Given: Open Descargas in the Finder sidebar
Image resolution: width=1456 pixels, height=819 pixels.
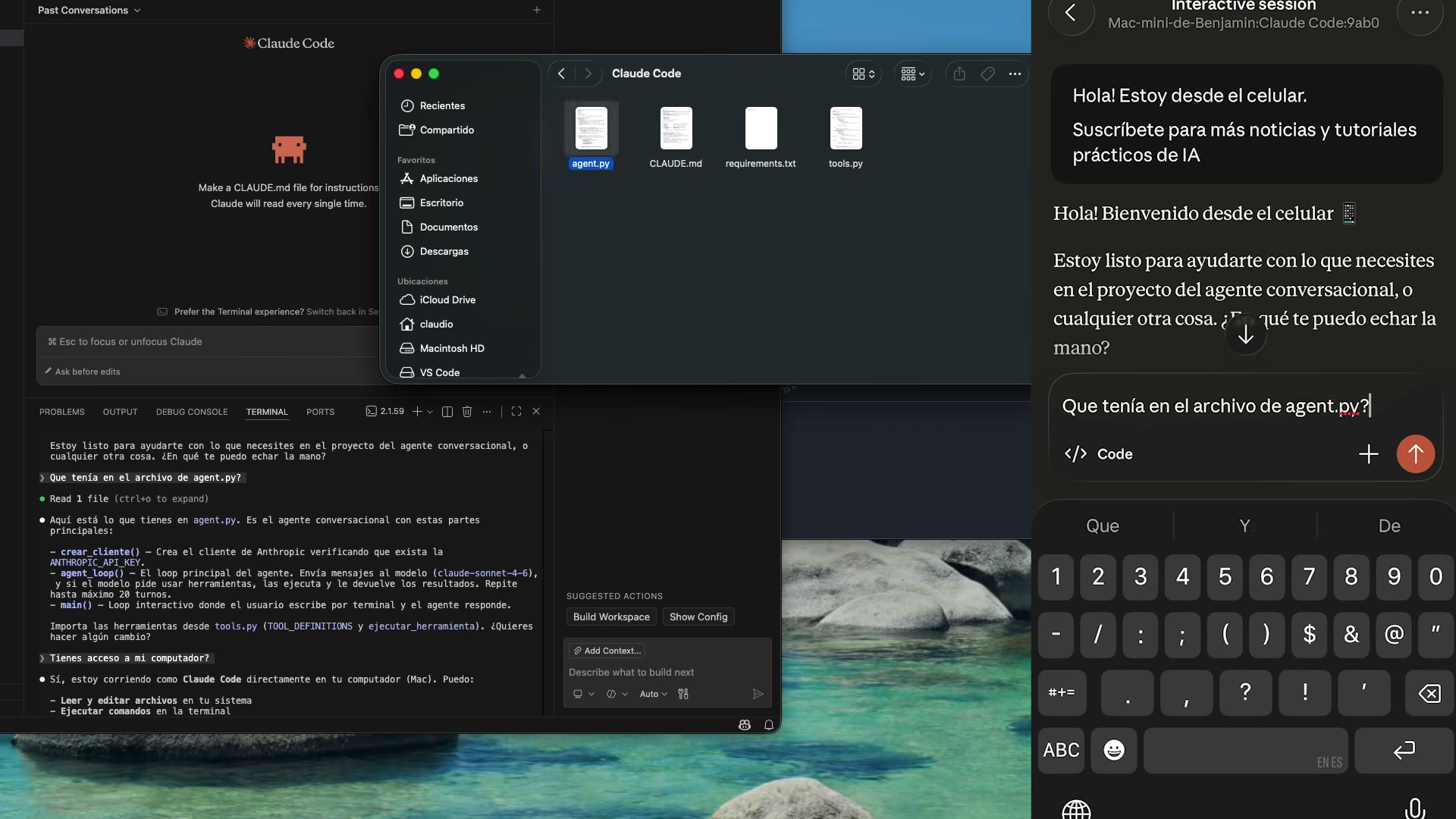Looking at the screenshot, I should click(x=444, y=251).
